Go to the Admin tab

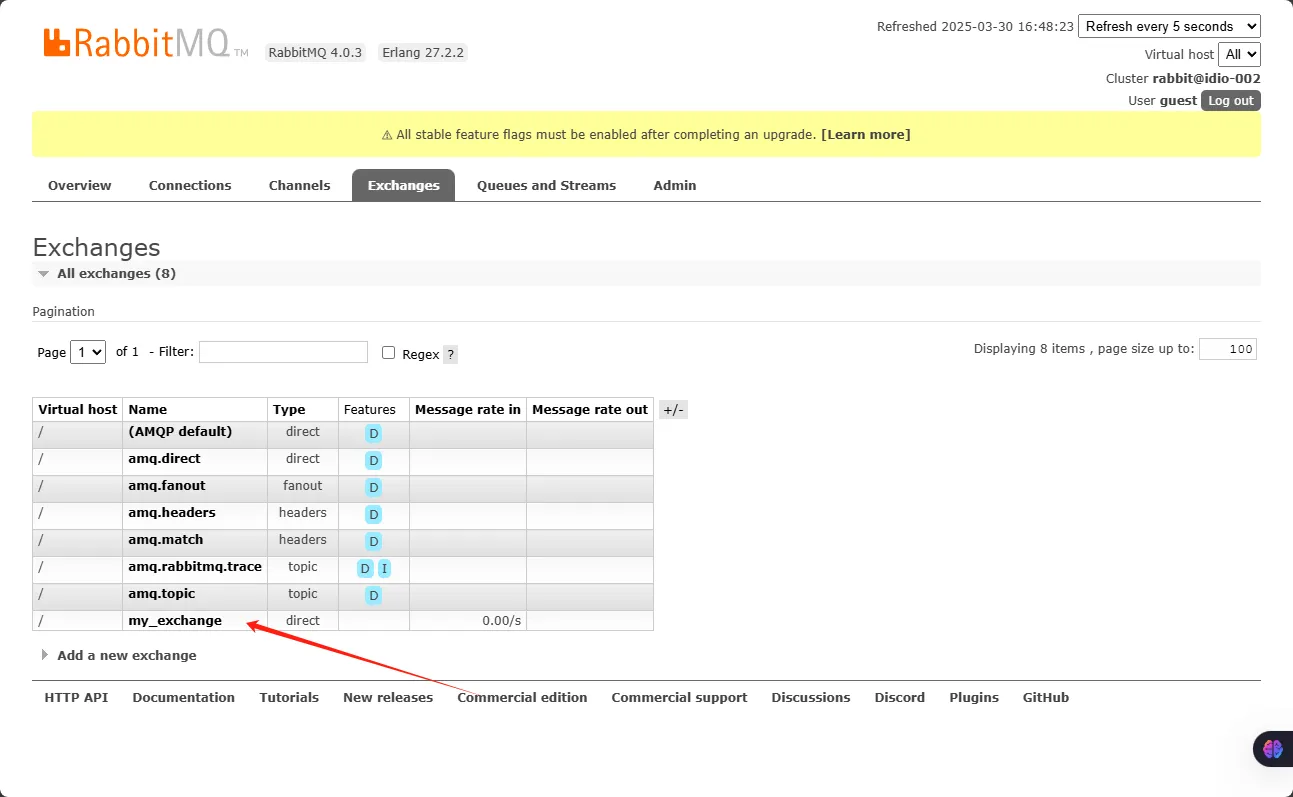(x=675, y=185)
